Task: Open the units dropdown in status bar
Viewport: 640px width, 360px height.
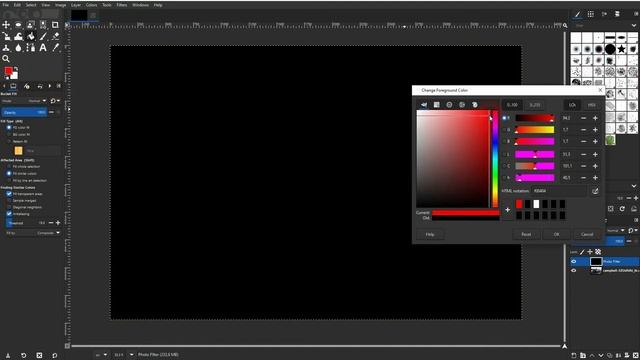Action: (x=101, y=355)
